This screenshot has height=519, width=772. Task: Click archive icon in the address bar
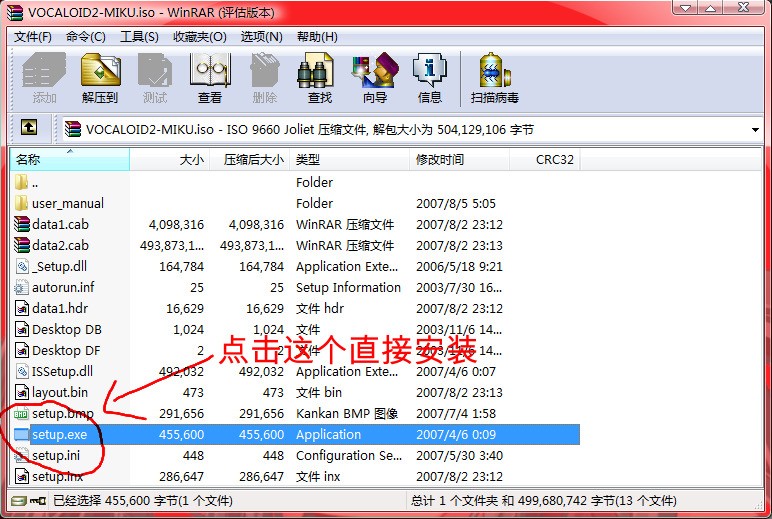[x=73, y=129]
